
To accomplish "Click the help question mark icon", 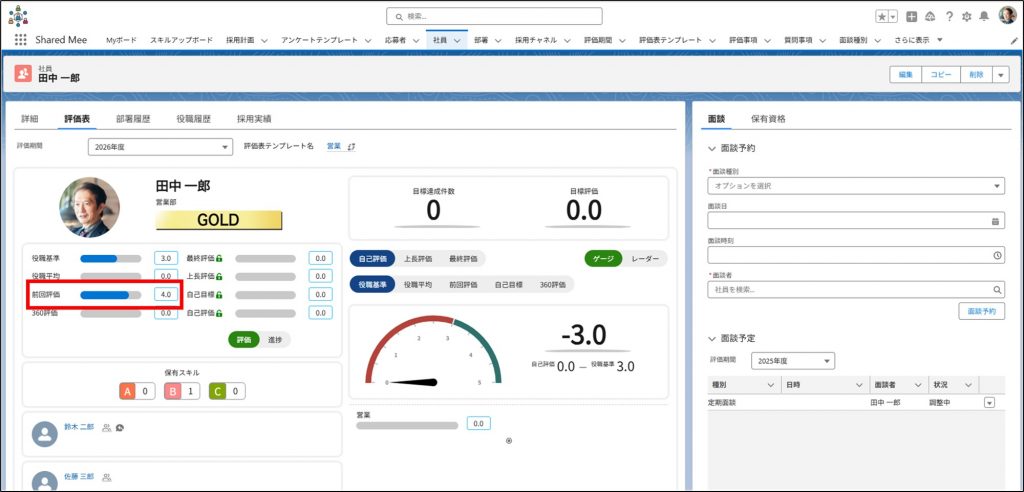I will (948, 16).
